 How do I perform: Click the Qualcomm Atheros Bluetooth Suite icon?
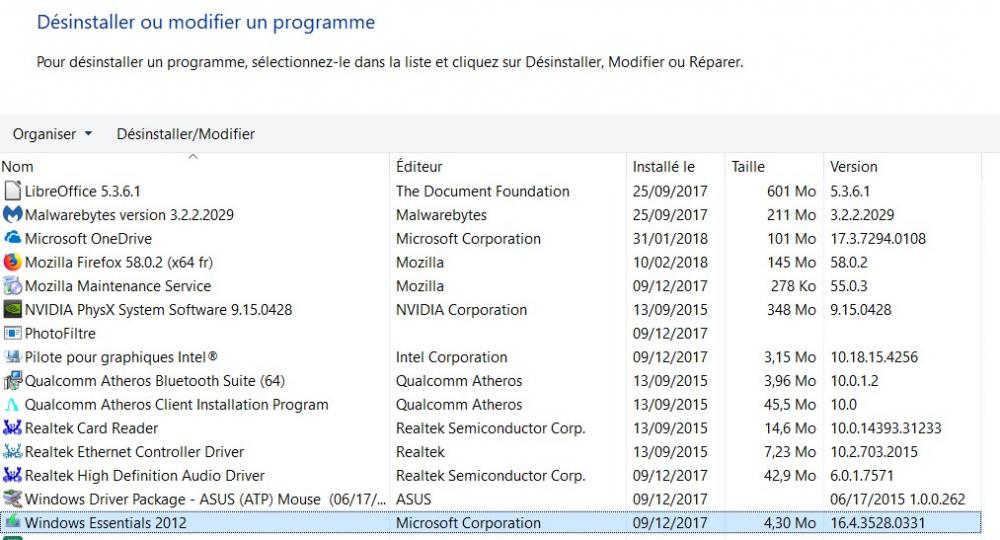coord(12,381)
